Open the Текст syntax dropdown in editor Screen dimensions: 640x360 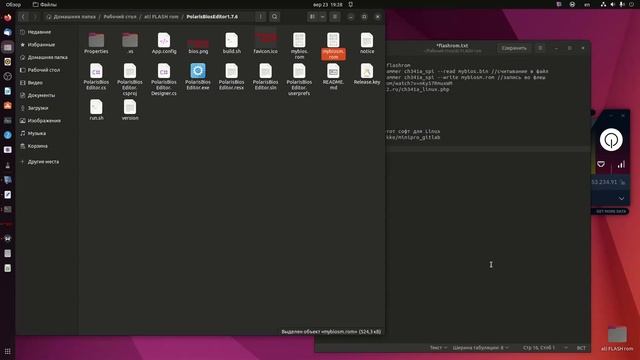tap(438, 348)
